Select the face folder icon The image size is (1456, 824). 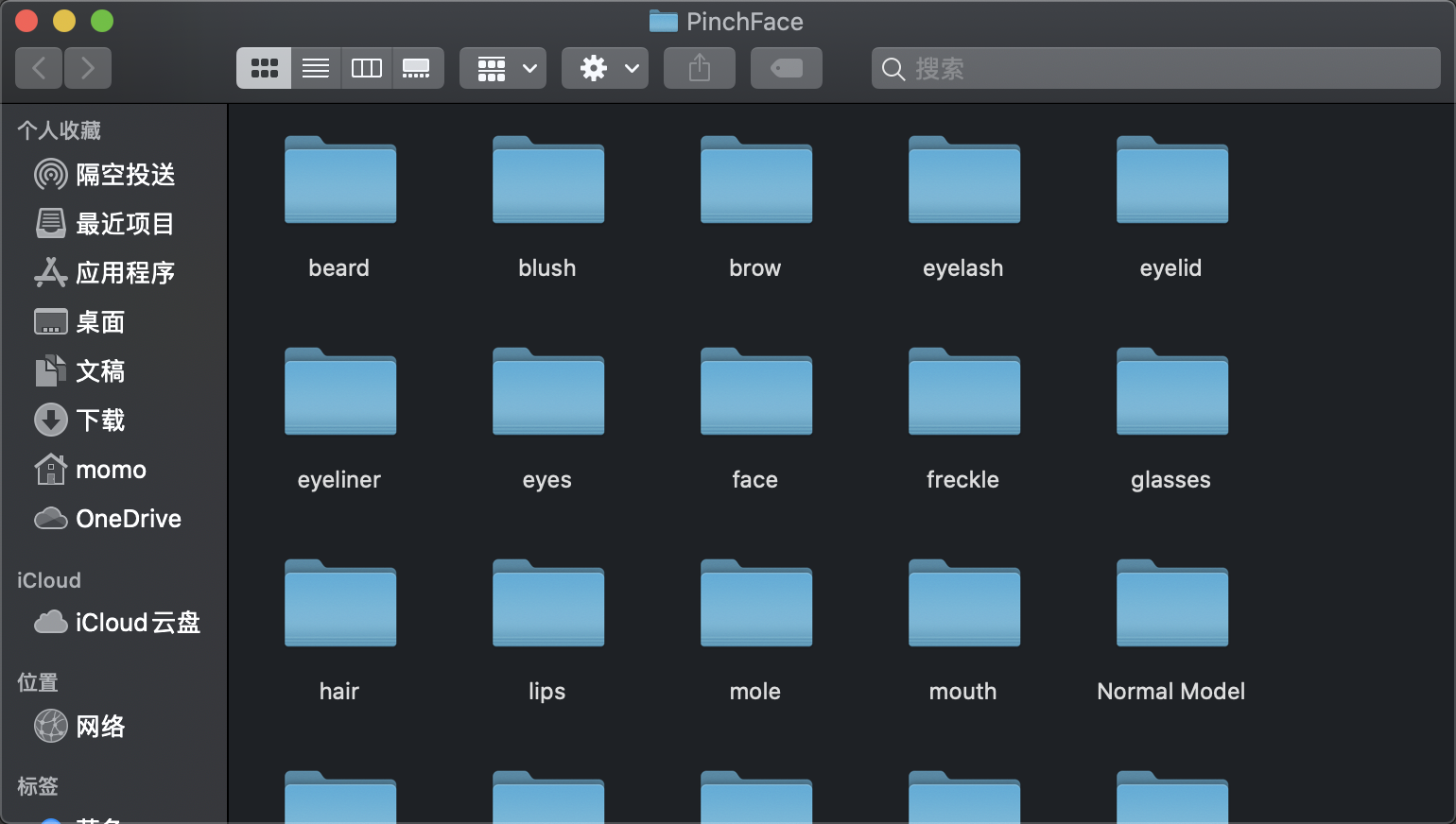coord(756,391)
